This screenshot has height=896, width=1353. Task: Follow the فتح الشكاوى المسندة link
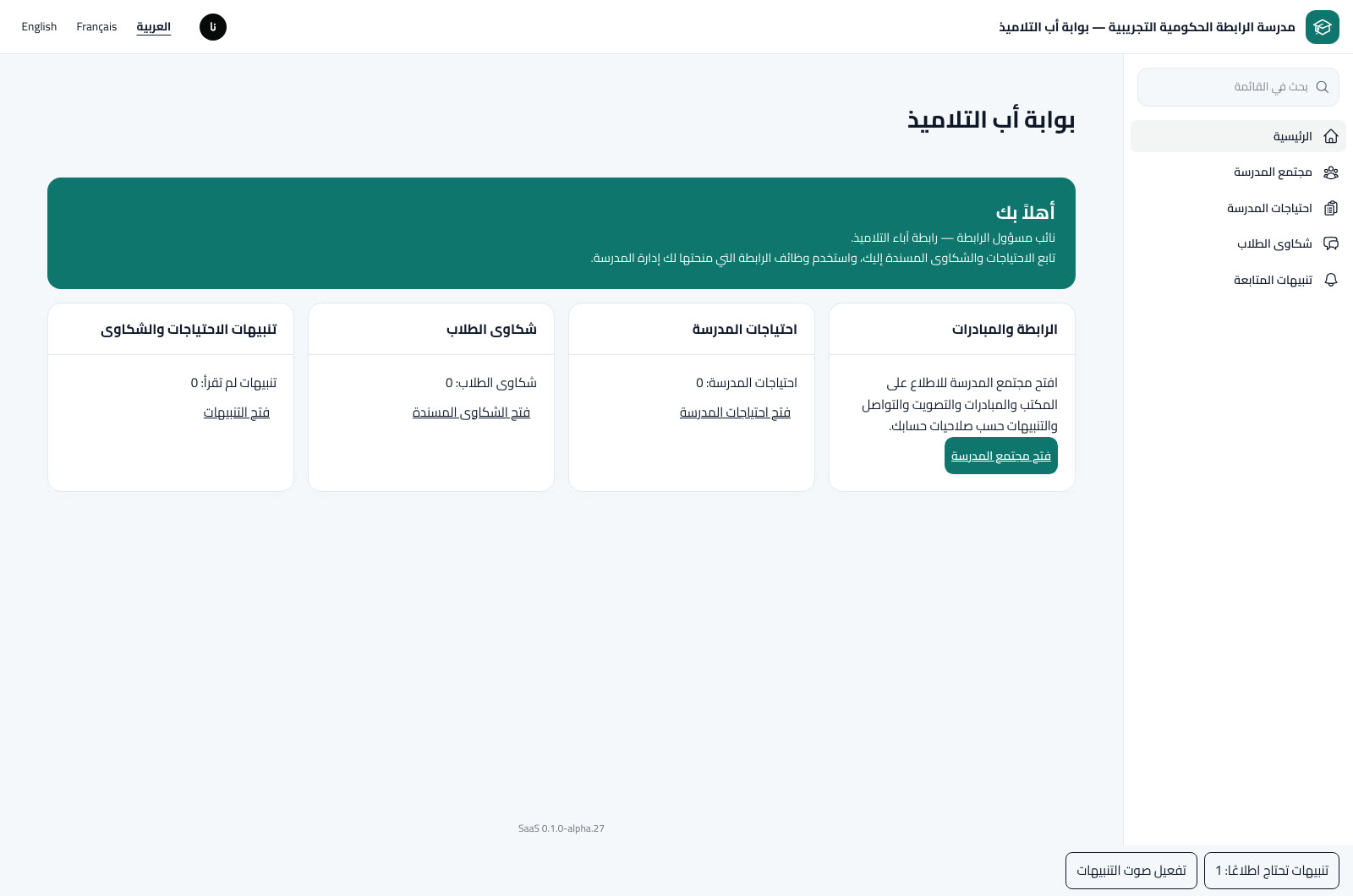[471, 412]
